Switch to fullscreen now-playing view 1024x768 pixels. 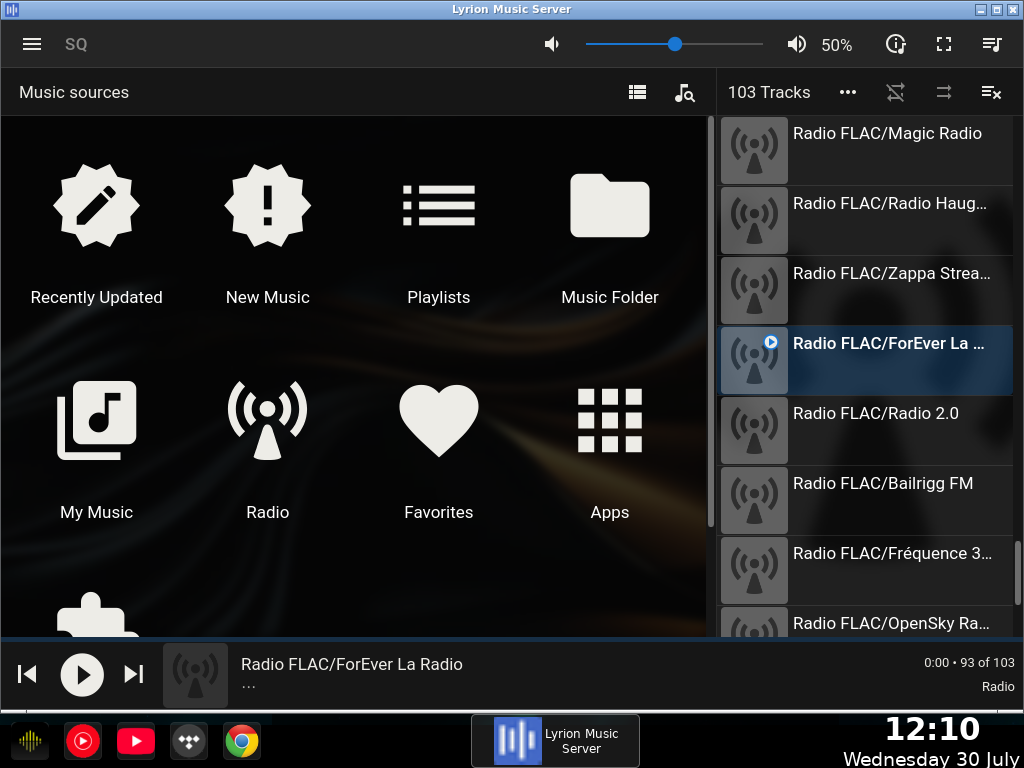pyautogui.click(x=944, y=44)
